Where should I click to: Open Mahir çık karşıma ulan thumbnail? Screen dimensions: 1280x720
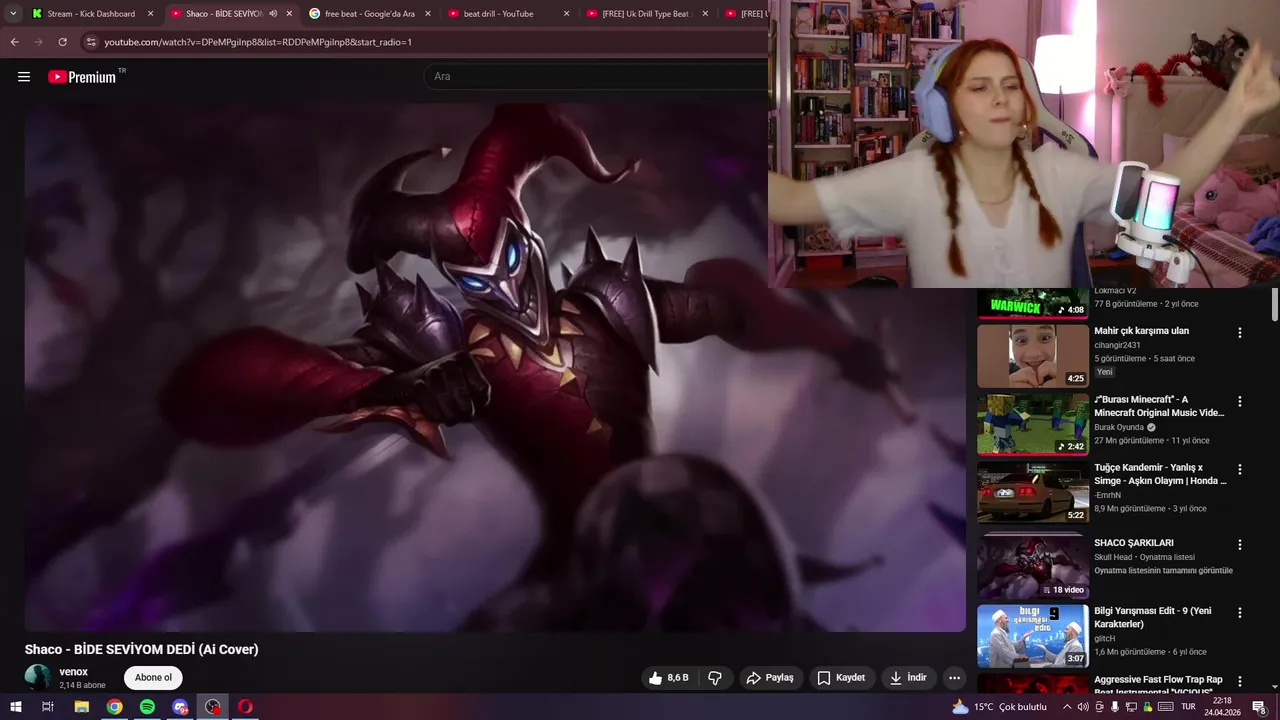click(x=1033, y=356)
